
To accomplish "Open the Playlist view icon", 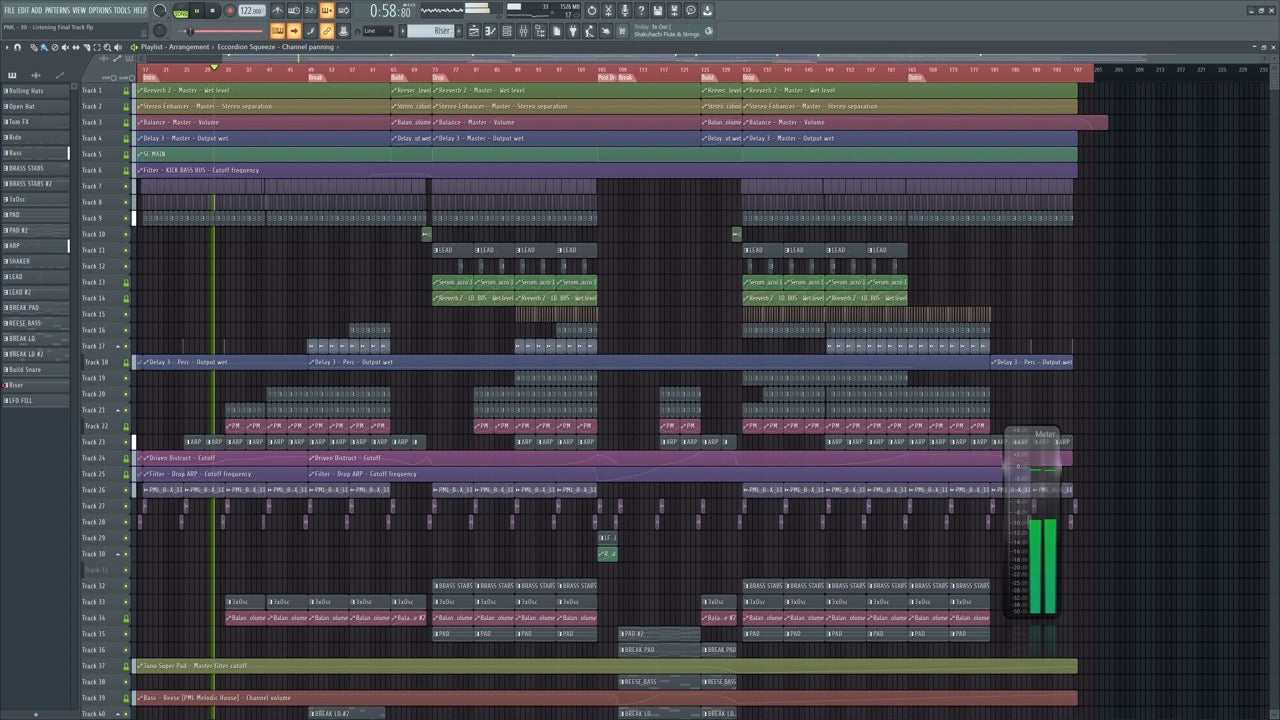I will tap(474, 31).
